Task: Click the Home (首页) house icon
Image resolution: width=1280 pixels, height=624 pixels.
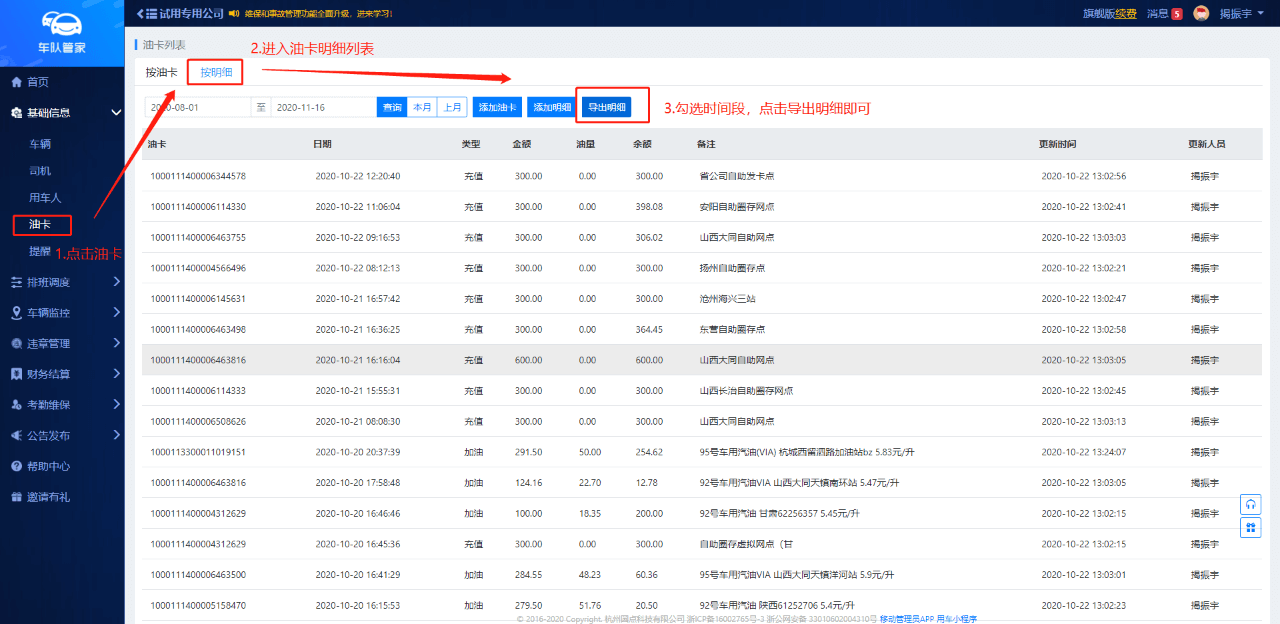Action: (x=16, y=82)
